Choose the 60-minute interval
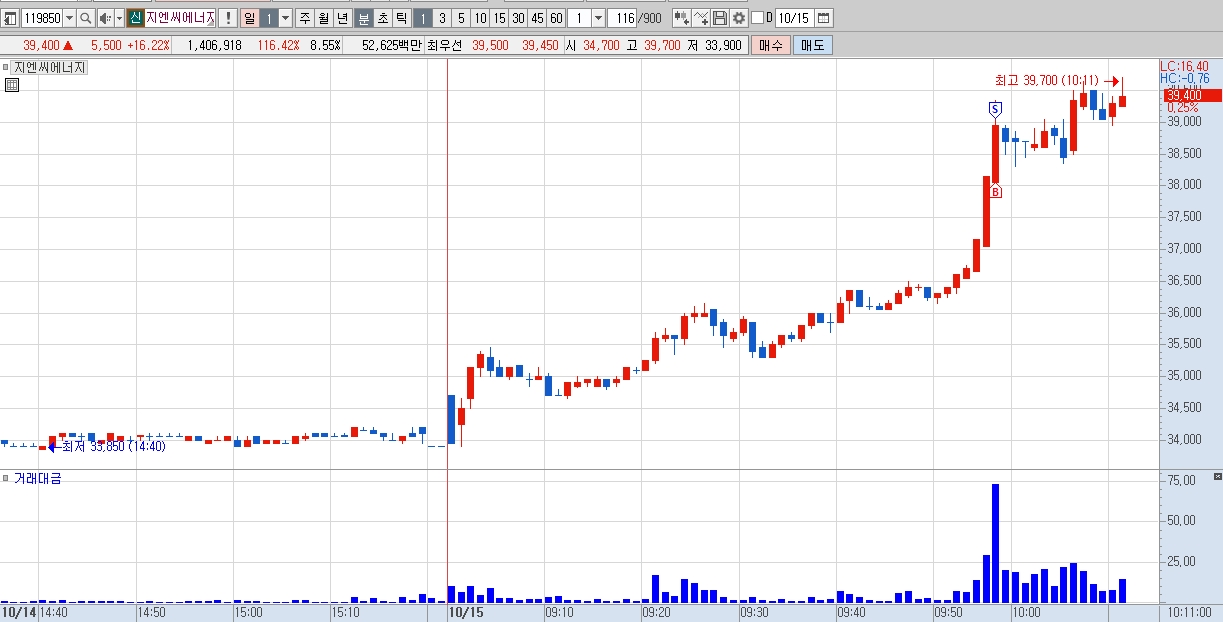This screenshot has height=622, width=1223. pyautogui.click(x=556, y=18)
